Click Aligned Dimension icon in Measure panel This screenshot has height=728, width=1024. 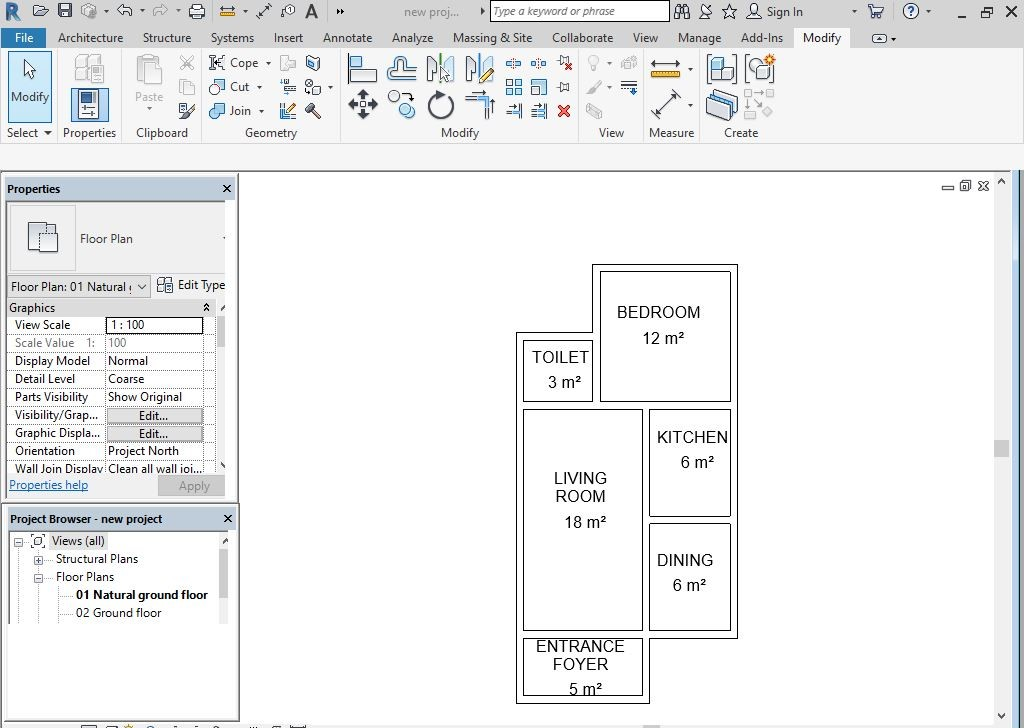point(665,104)
